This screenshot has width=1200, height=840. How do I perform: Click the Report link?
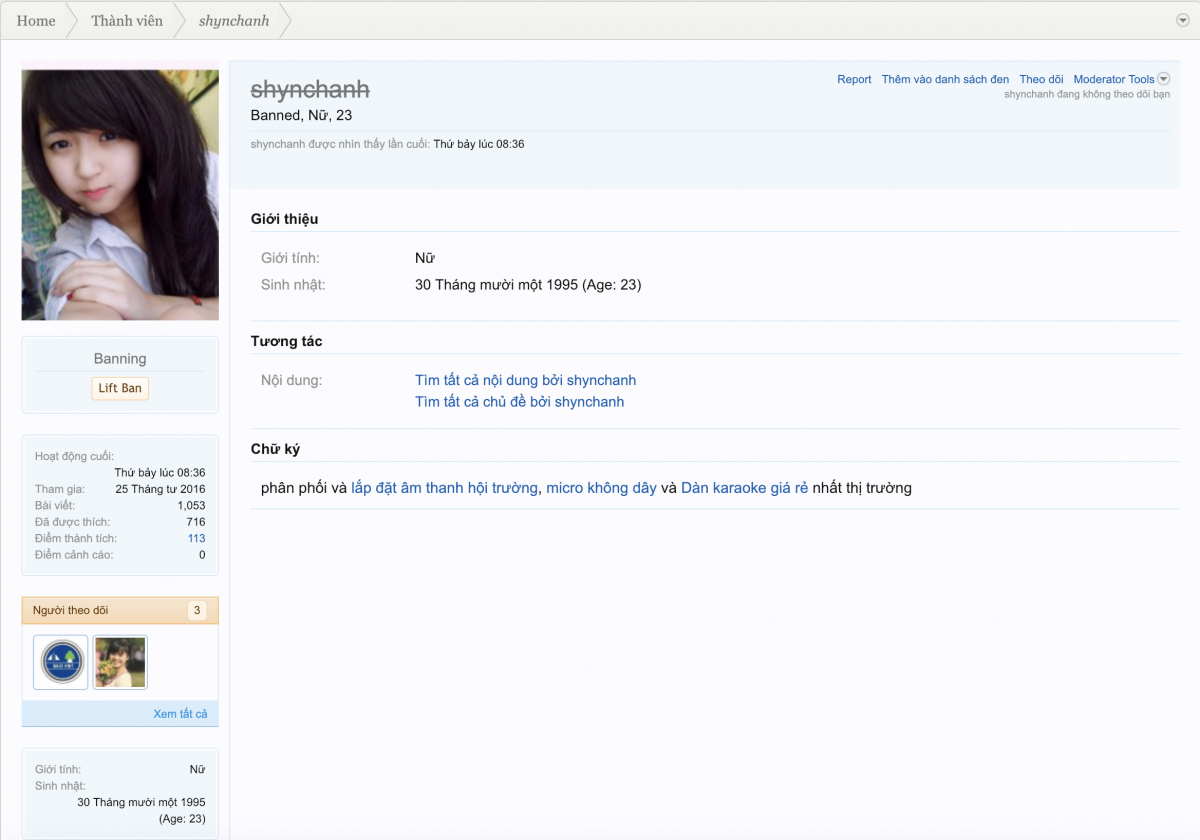coord(854,79)
